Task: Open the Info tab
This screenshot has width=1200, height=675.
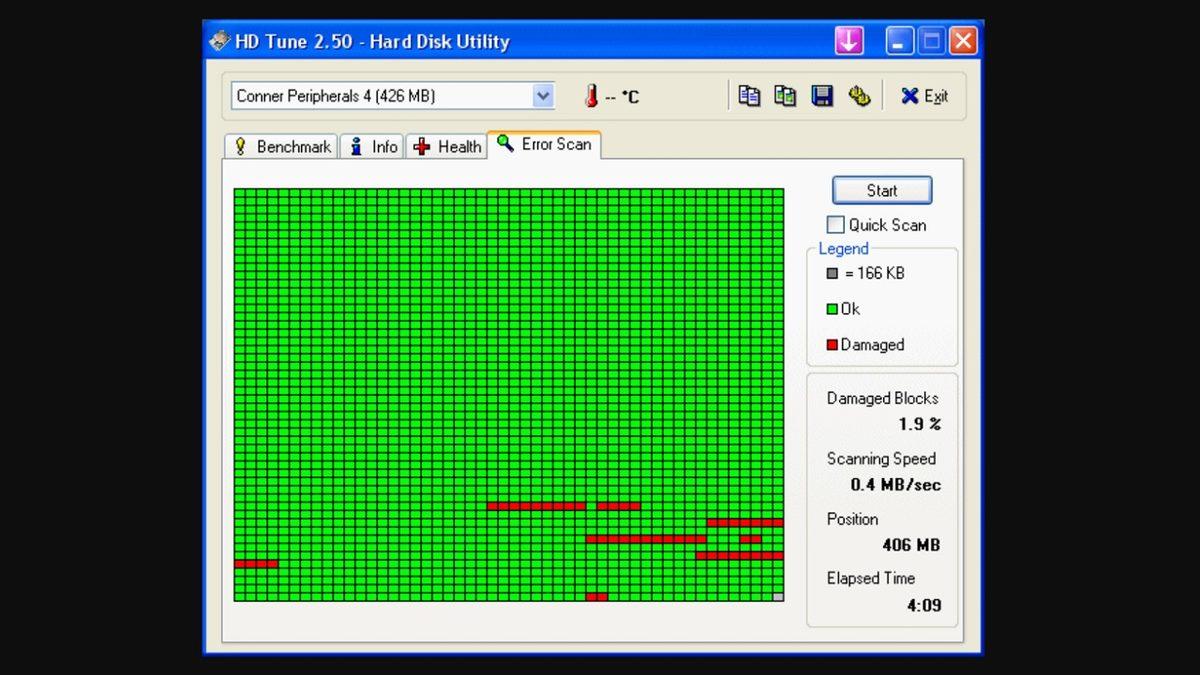Action: pos(372,146)
